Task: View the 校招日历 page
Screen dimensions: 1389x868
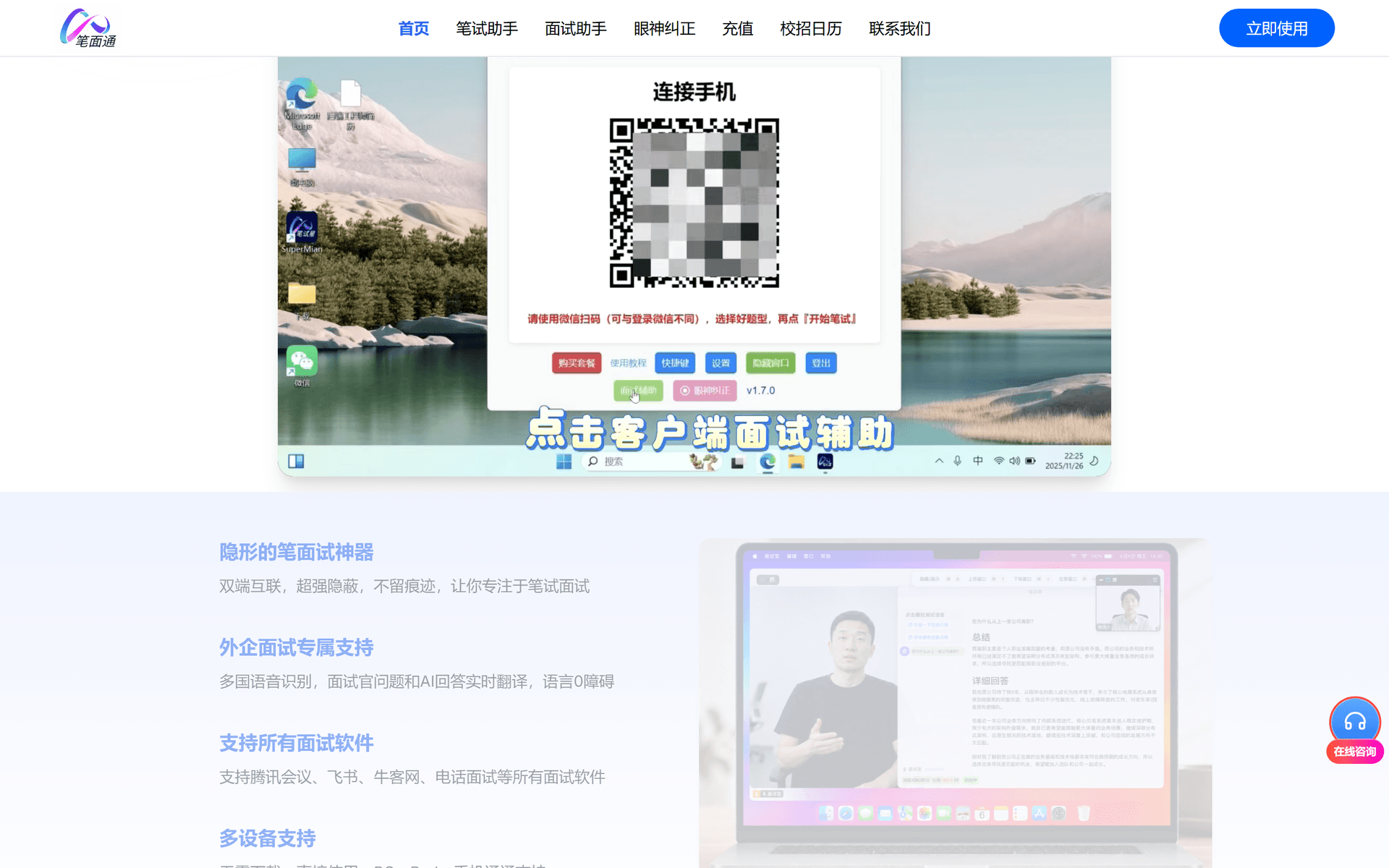Action: pyautogui.click(x=811, y=28)
